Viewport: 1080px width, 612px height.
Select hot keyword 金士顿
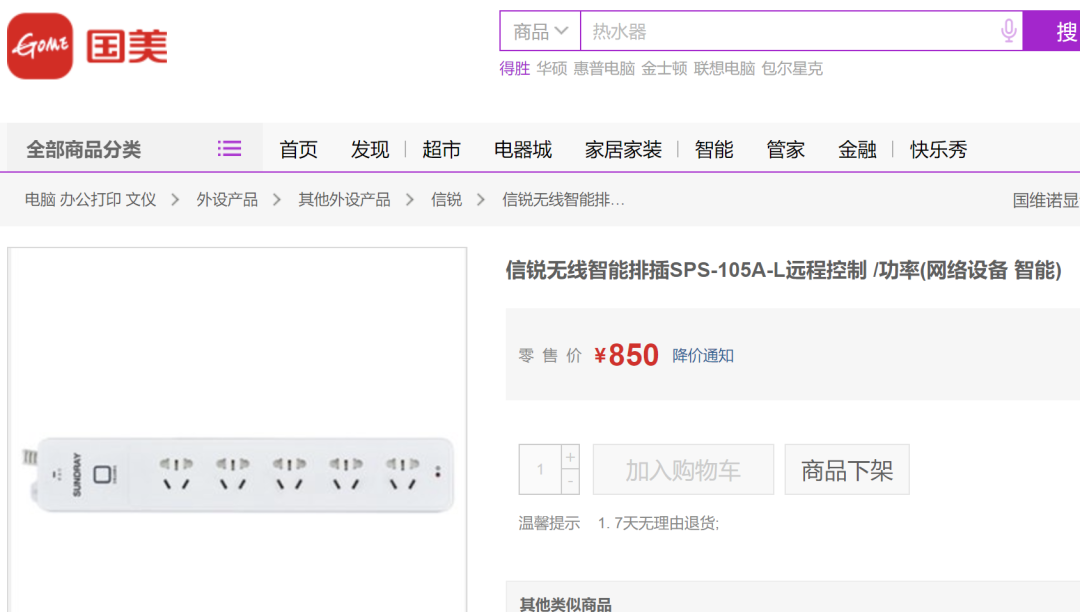(x=664, y=68)
